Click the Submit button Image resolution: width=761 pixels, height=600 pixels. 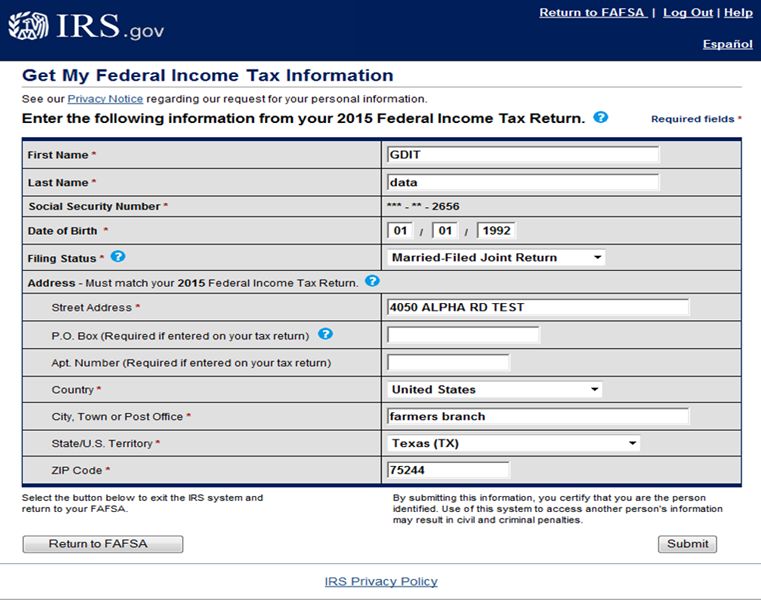687,544
